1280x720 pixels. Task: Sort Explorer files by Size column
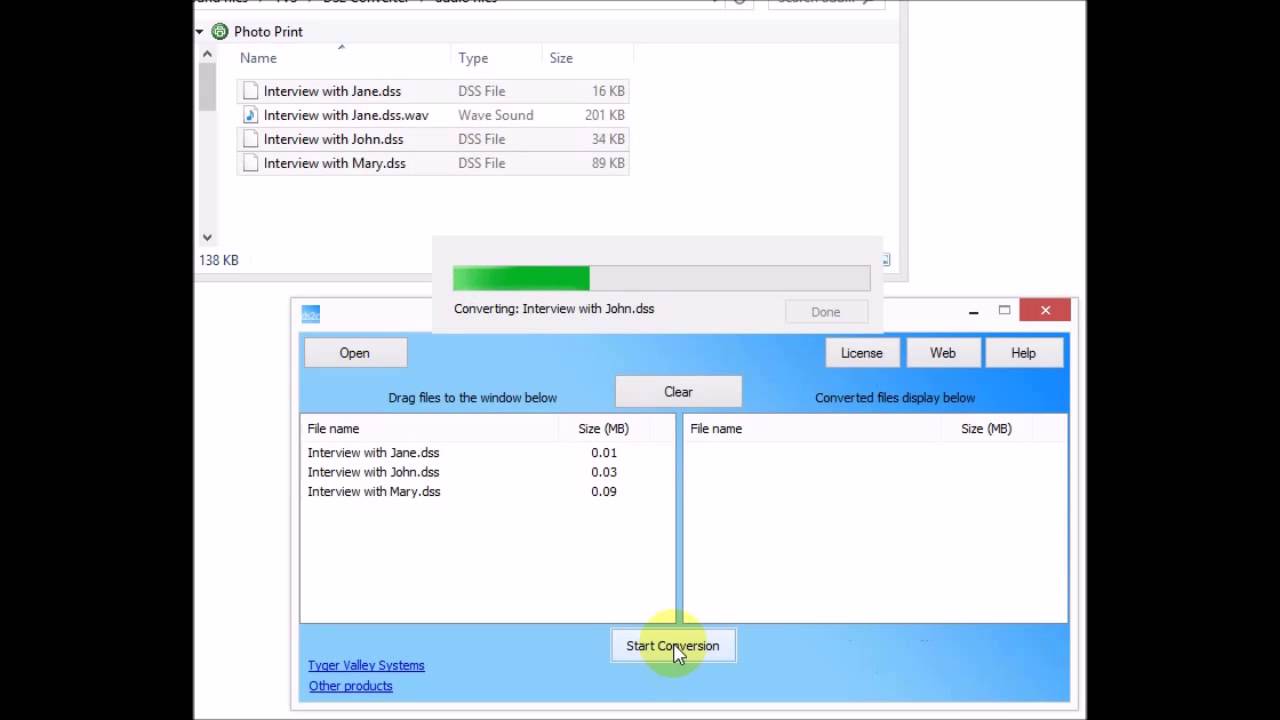[561, 58]
